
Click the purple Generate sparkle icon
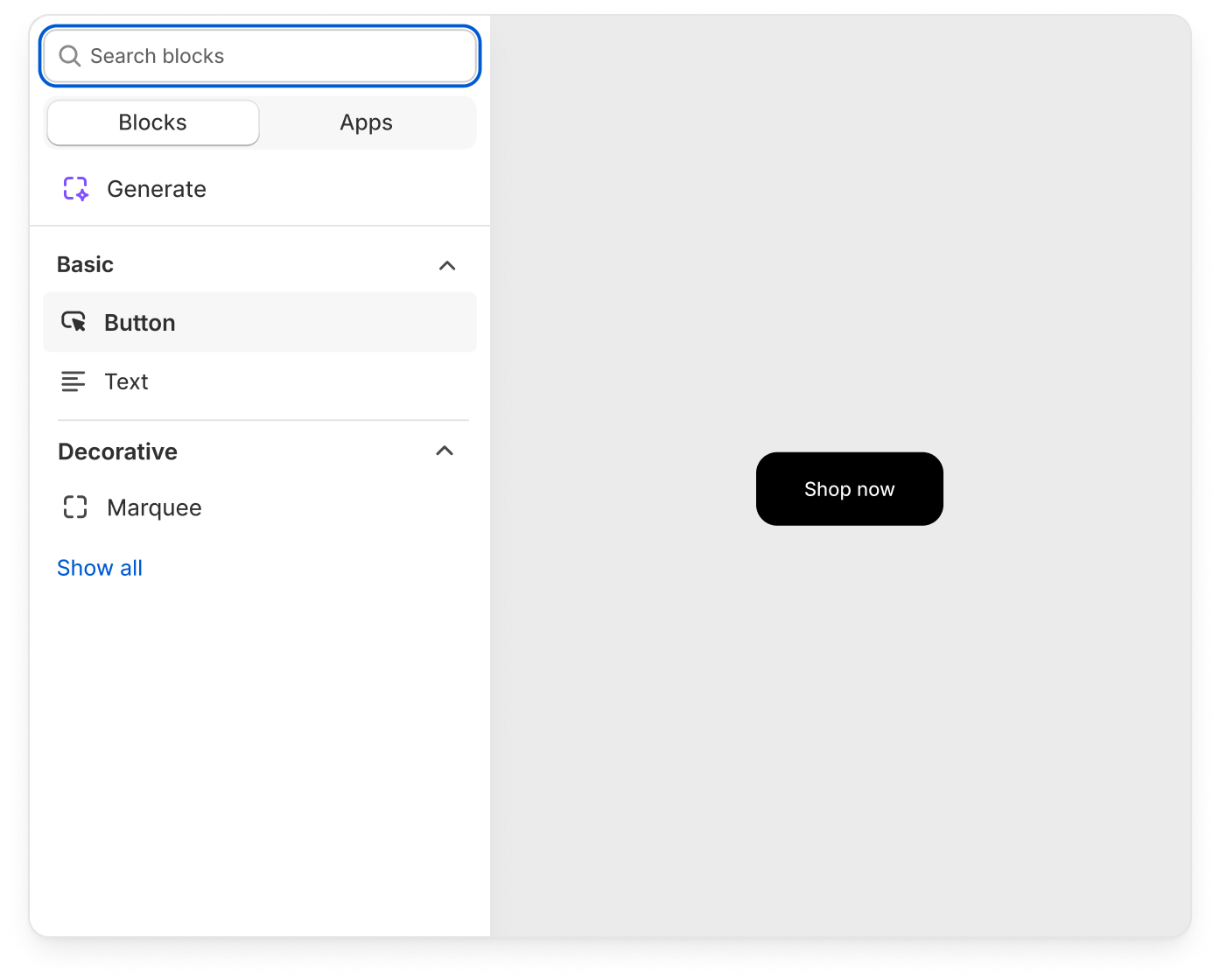[x=76, y=189]
